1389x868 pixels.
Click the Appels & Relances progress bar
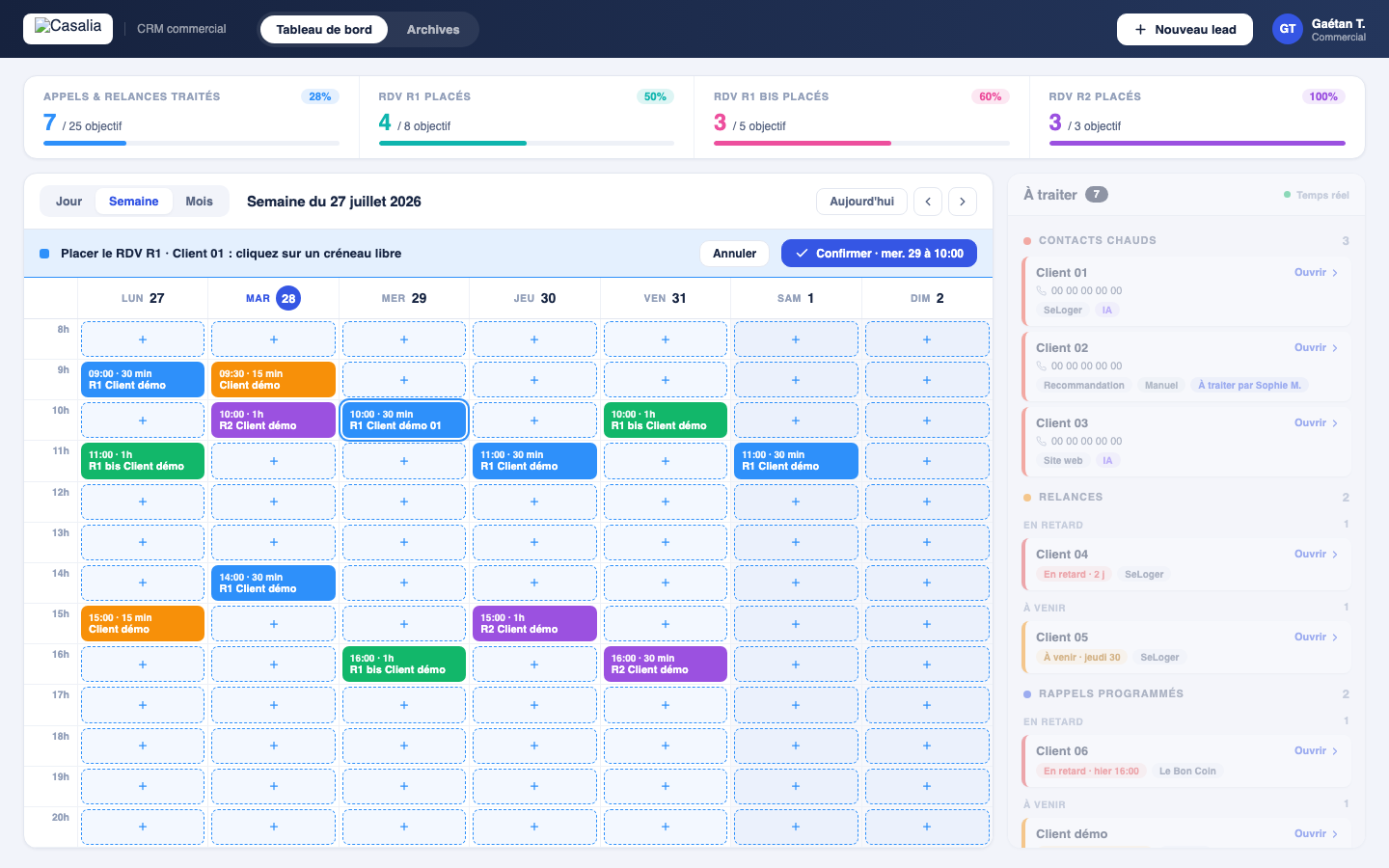tap(191, 144)
